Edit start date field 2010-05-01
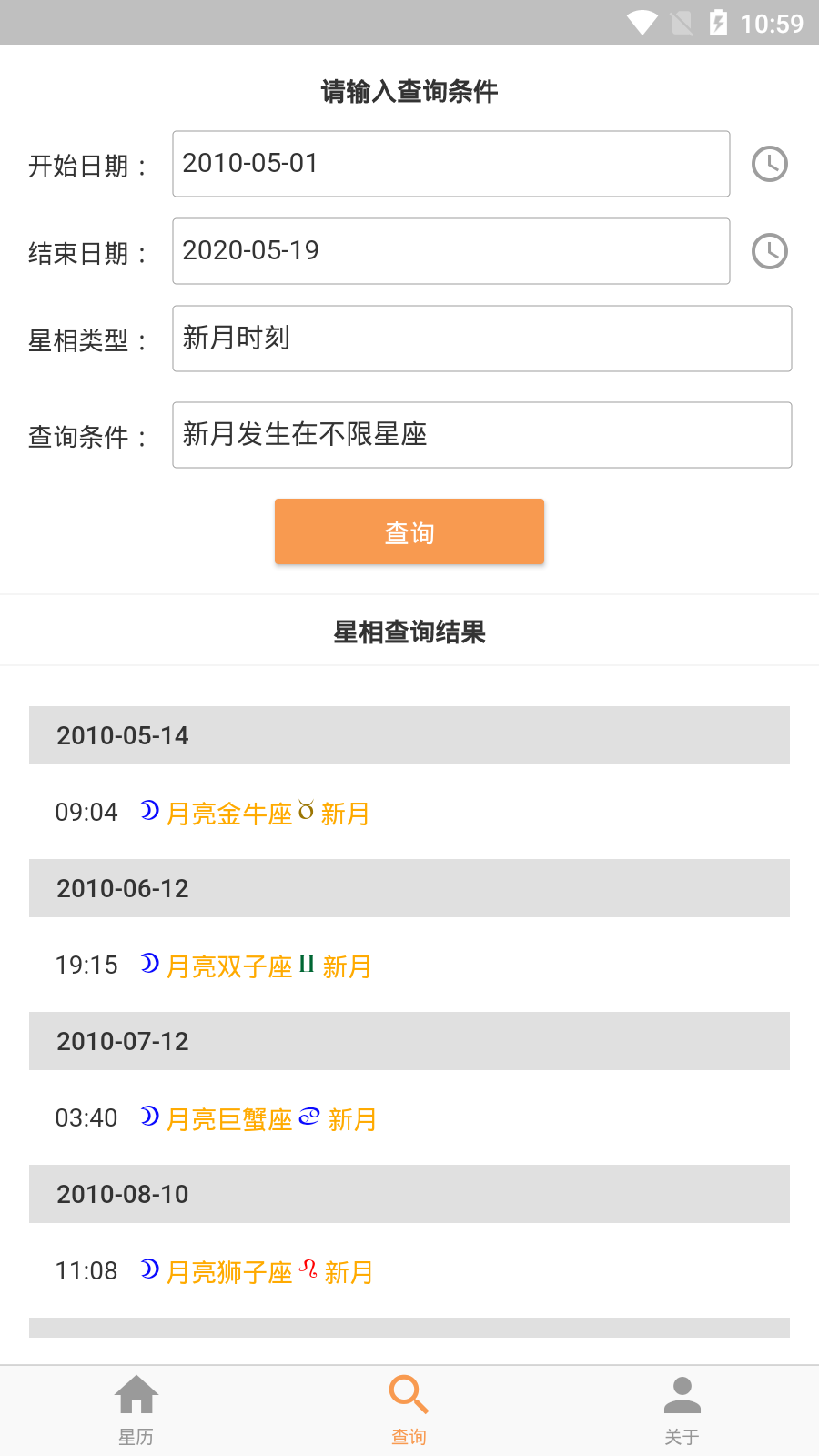The image size is (819, 1456). (x=450, y=164)
